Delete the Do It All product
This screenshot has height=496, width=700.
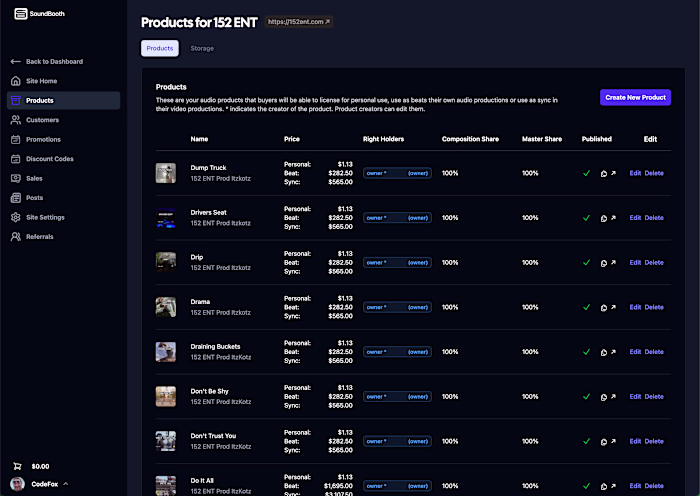coord(654,486)
